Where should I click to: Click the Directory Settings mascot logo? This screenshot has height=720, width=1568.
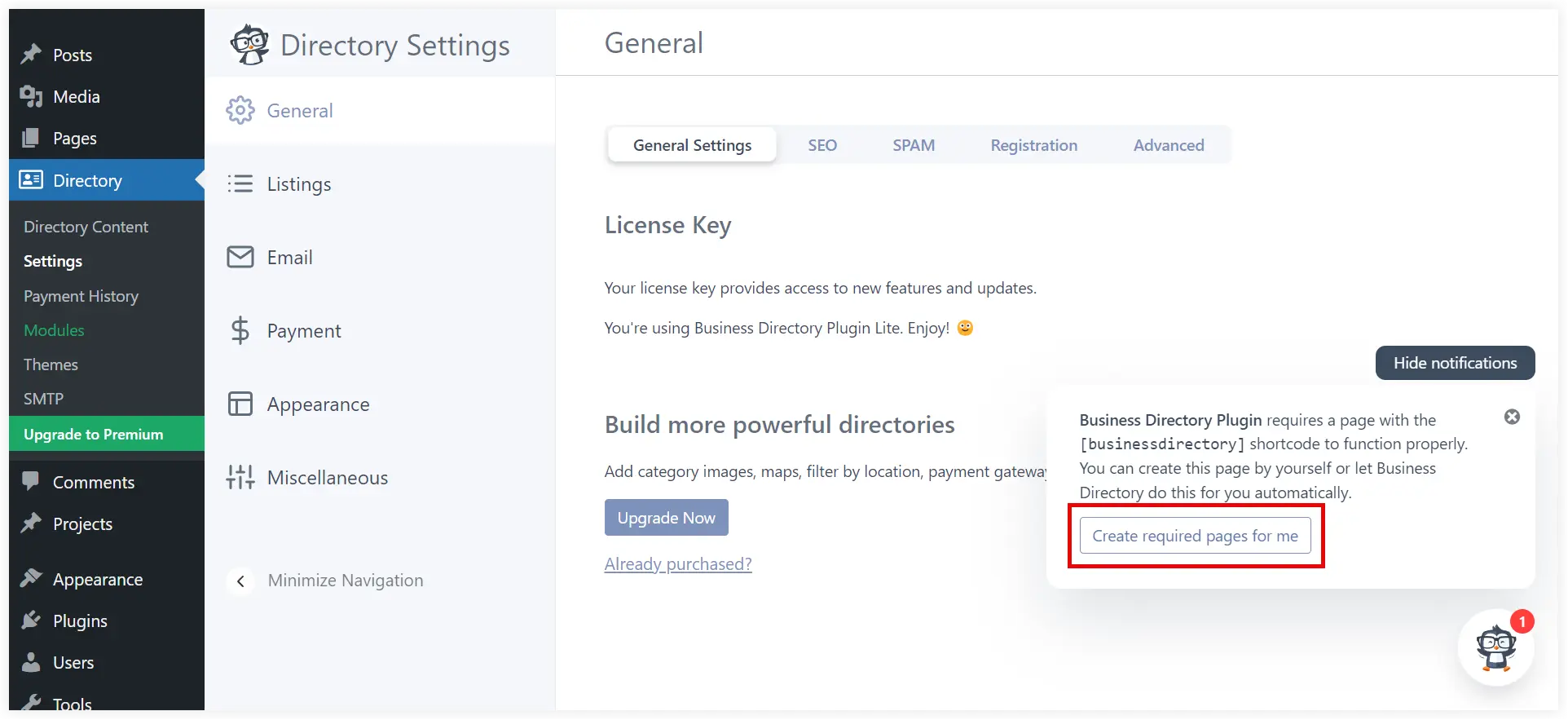(x=249, y=45)
